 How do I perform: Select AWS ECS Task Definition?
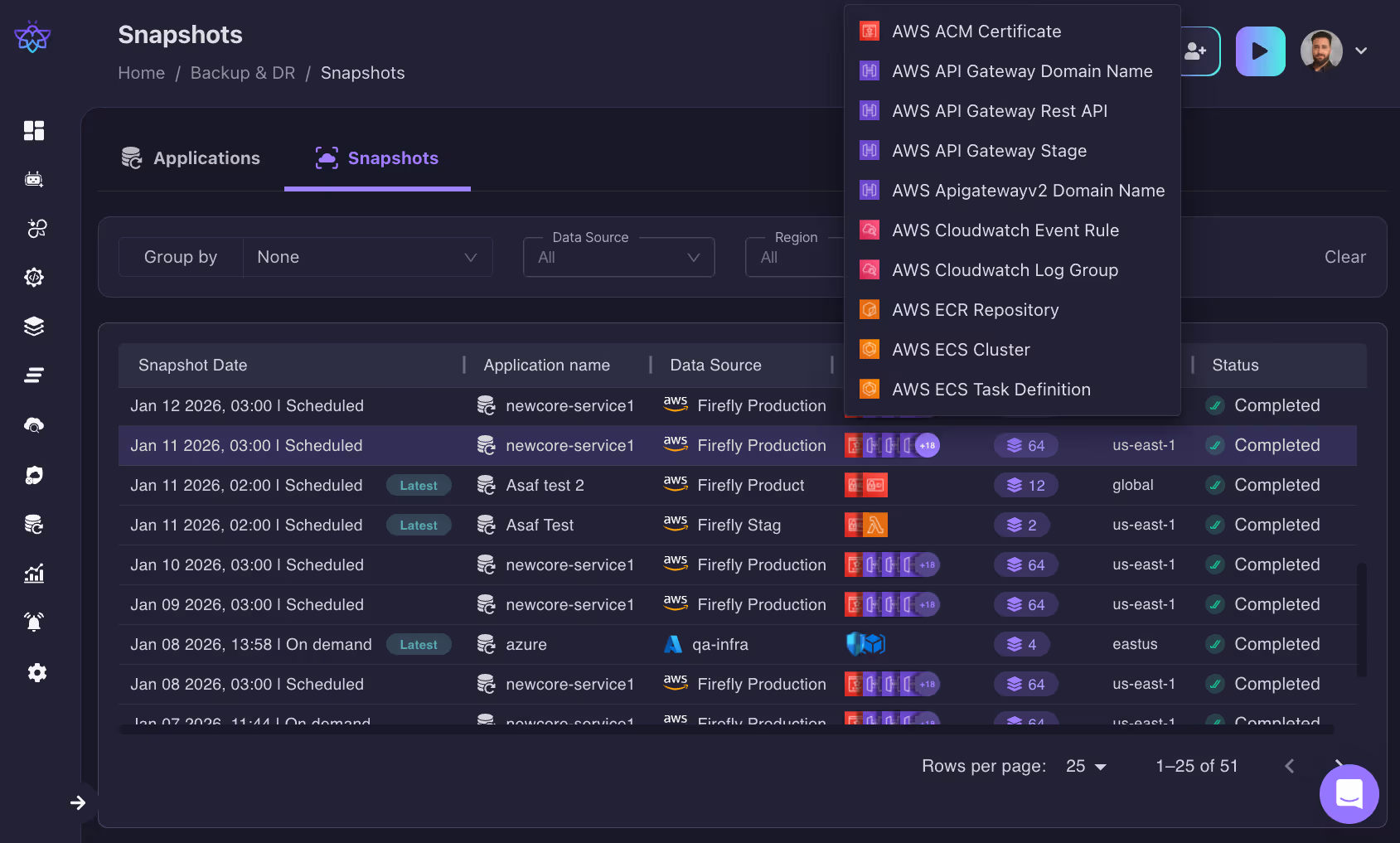(1012, 390)
